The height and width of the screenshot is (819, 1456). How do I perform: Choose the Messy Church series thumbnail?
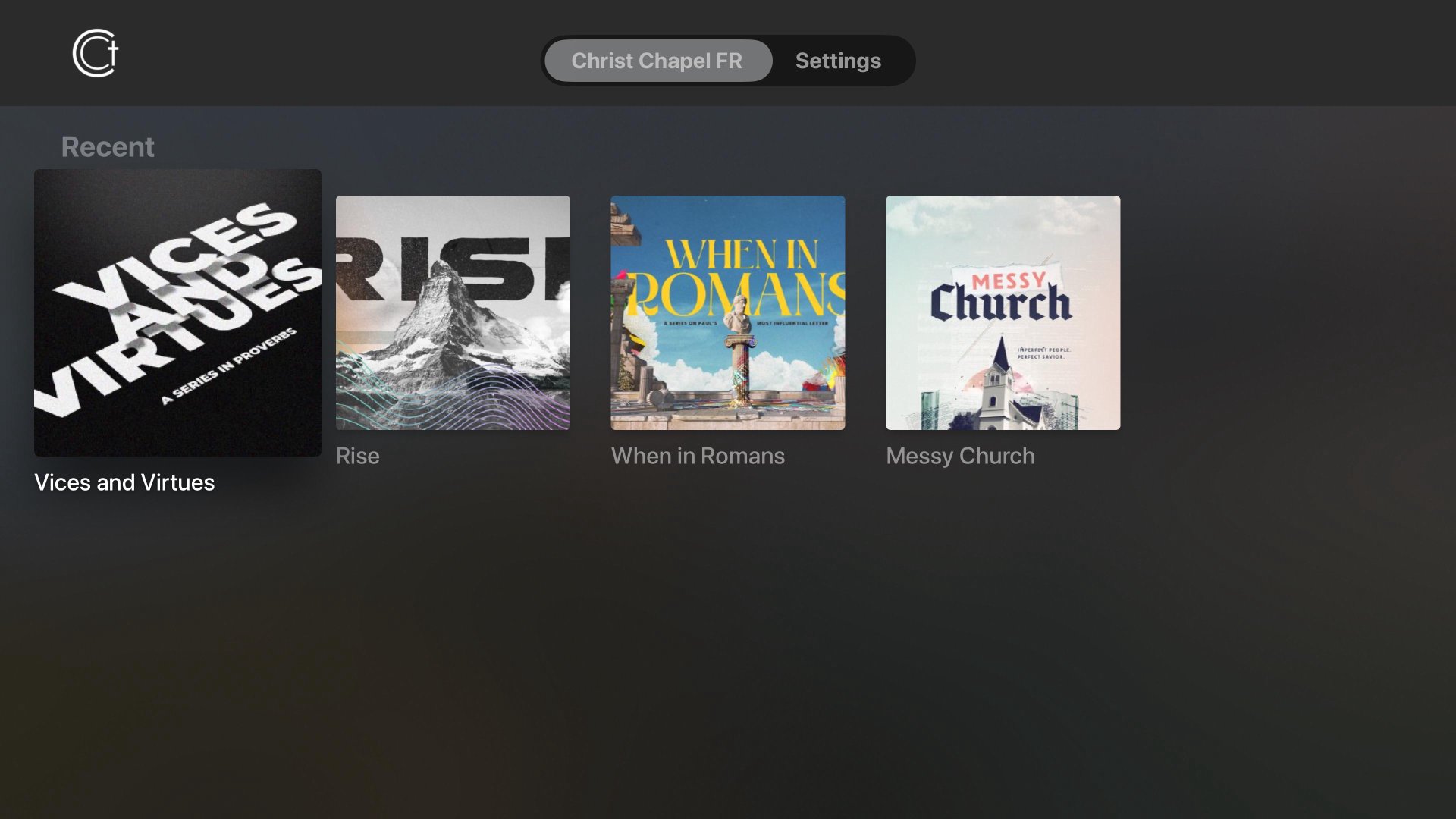(x=1003, y=312)
